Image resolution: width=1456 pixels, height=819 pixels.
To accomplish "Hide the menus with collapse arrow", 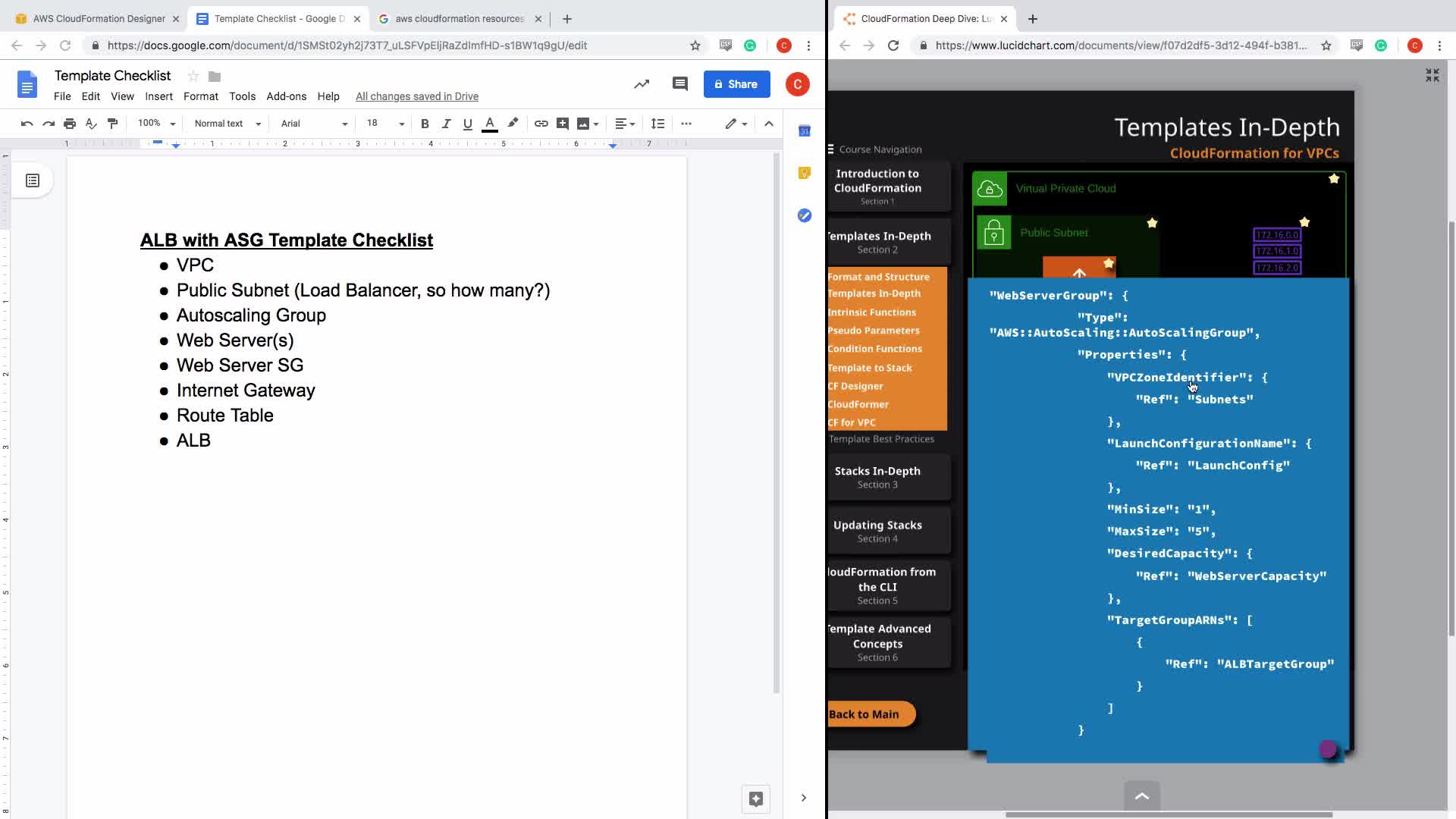I will (768, 124).
